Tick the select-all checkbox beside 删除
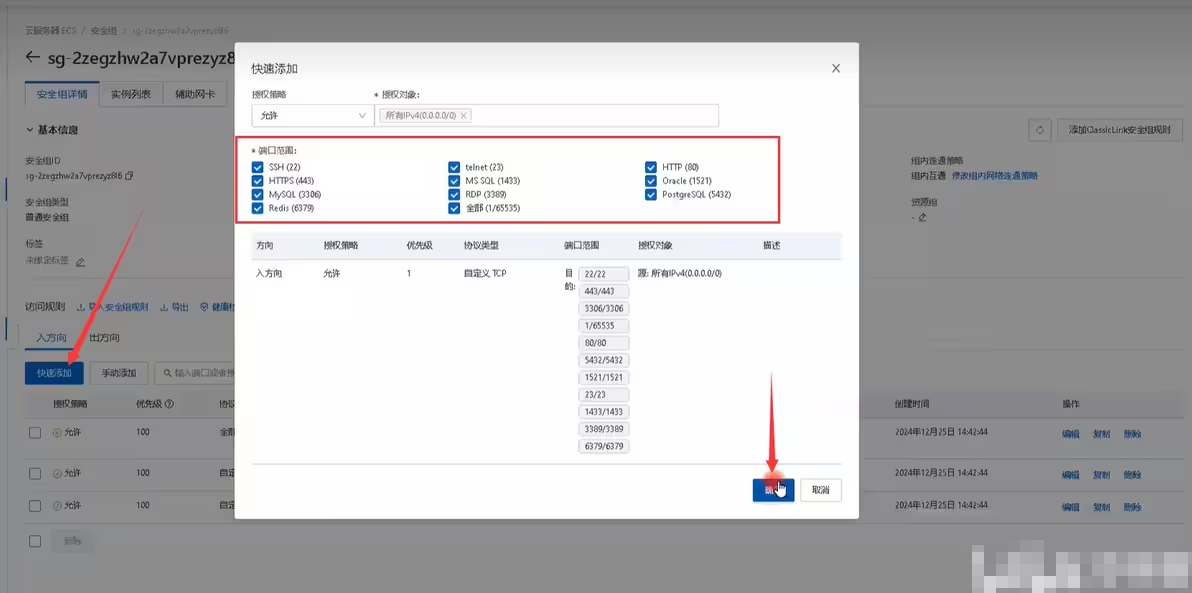The width and height of the screenshot is (1192, 593). (x=35, y=541)
